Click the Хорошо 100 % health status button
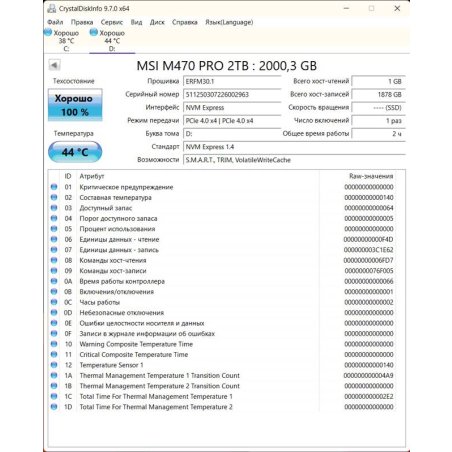This screenshot has height=452, width=452. tap(75, 105)
